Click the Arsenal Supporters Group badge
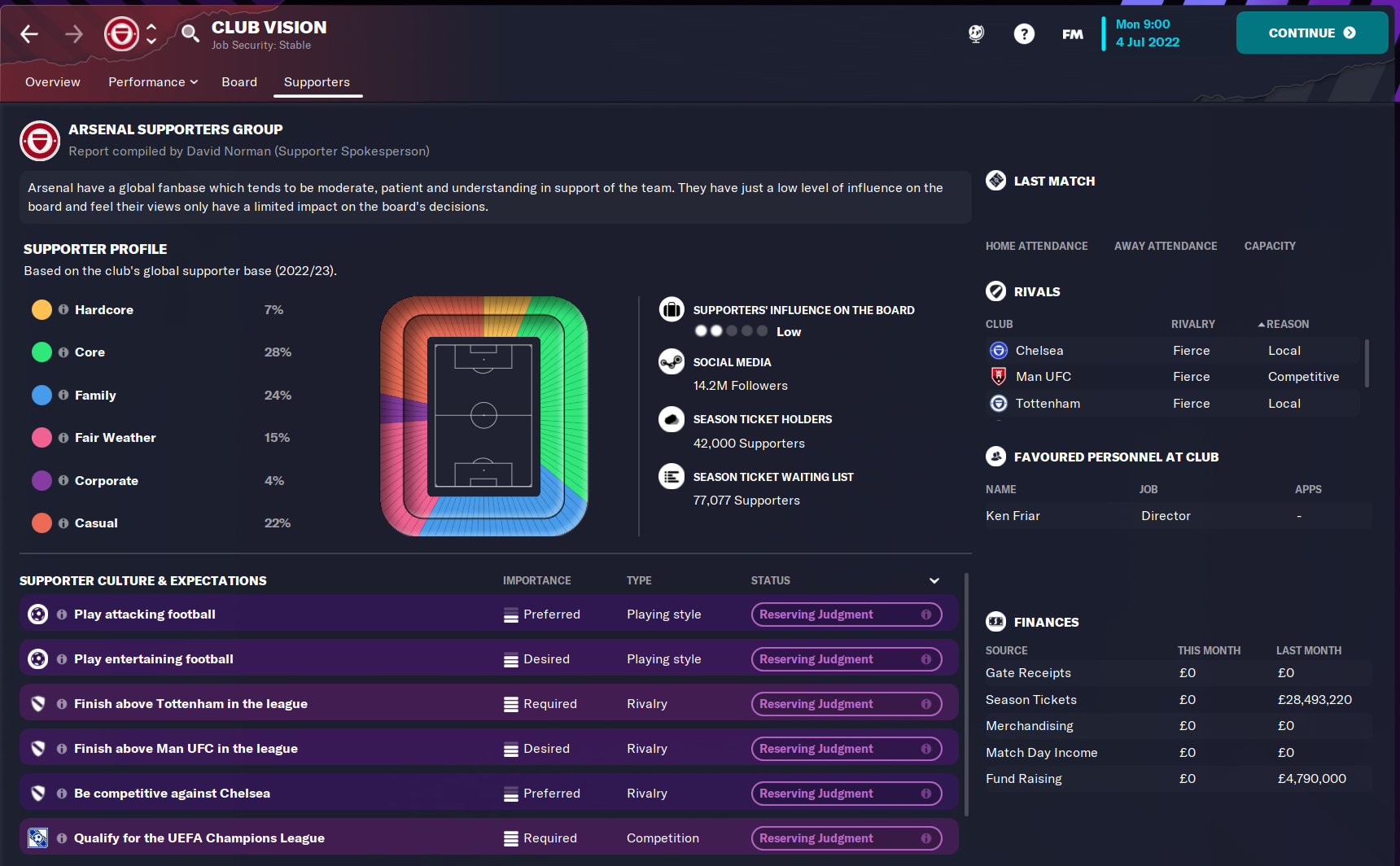The image size is (1400, 866). [x=40, y=141]
